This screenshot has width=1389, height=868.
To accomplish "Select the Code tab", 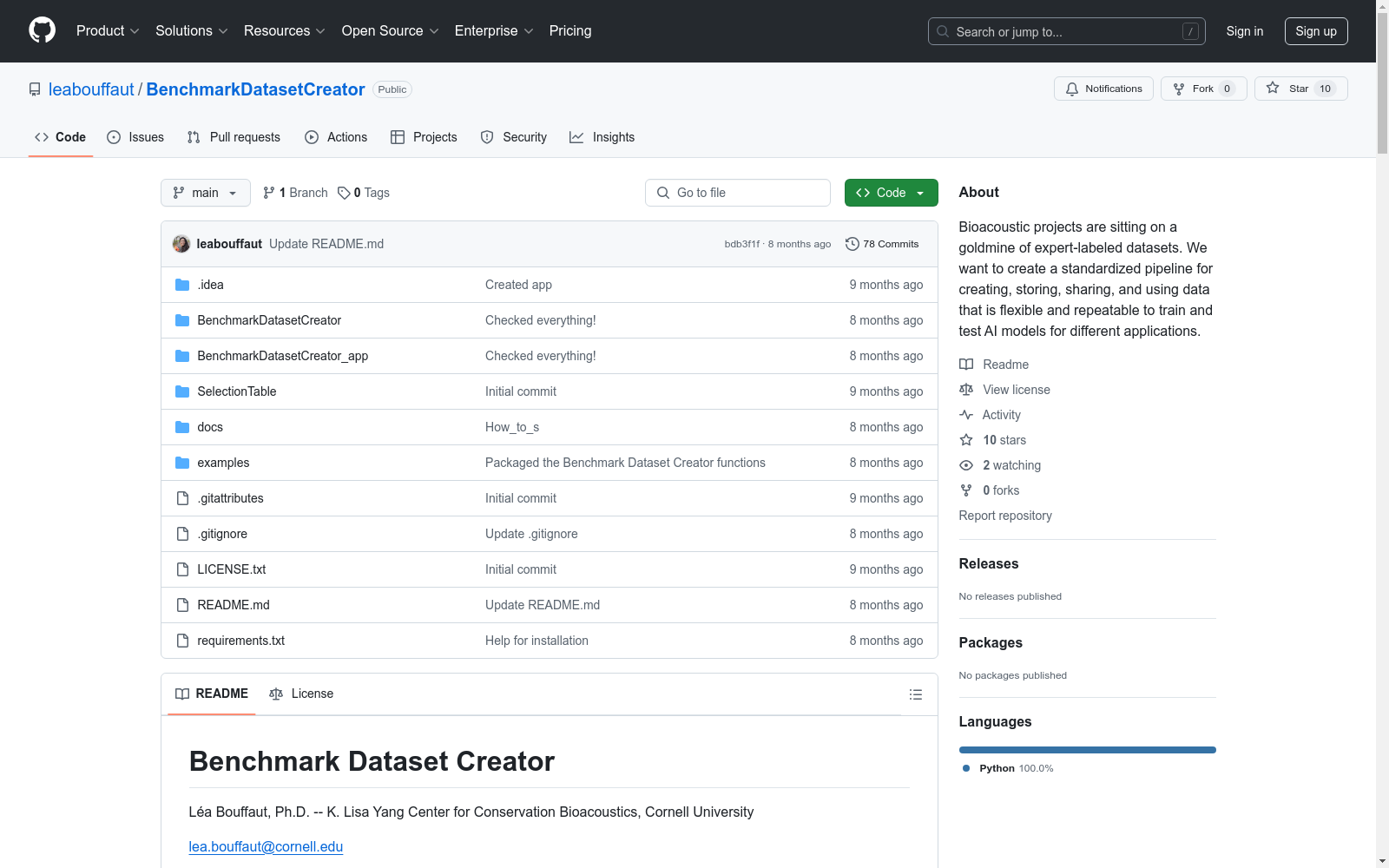I will [x=61, y=137].
